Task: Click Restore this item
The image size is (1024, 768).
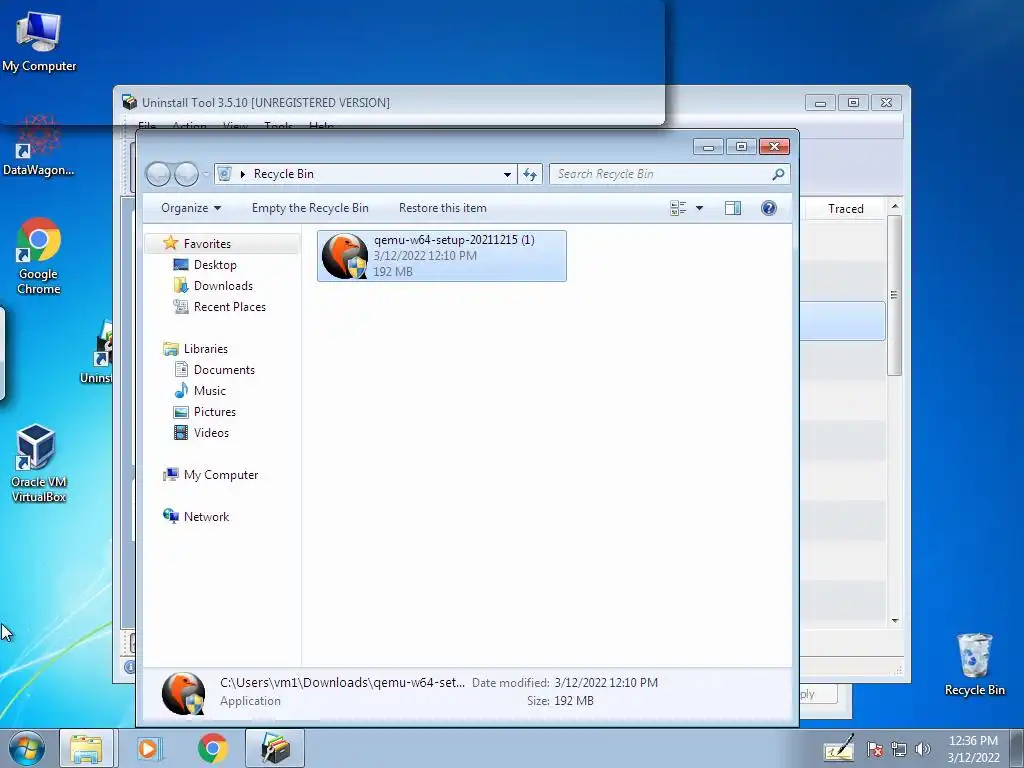Action: (x=443, y=208)
